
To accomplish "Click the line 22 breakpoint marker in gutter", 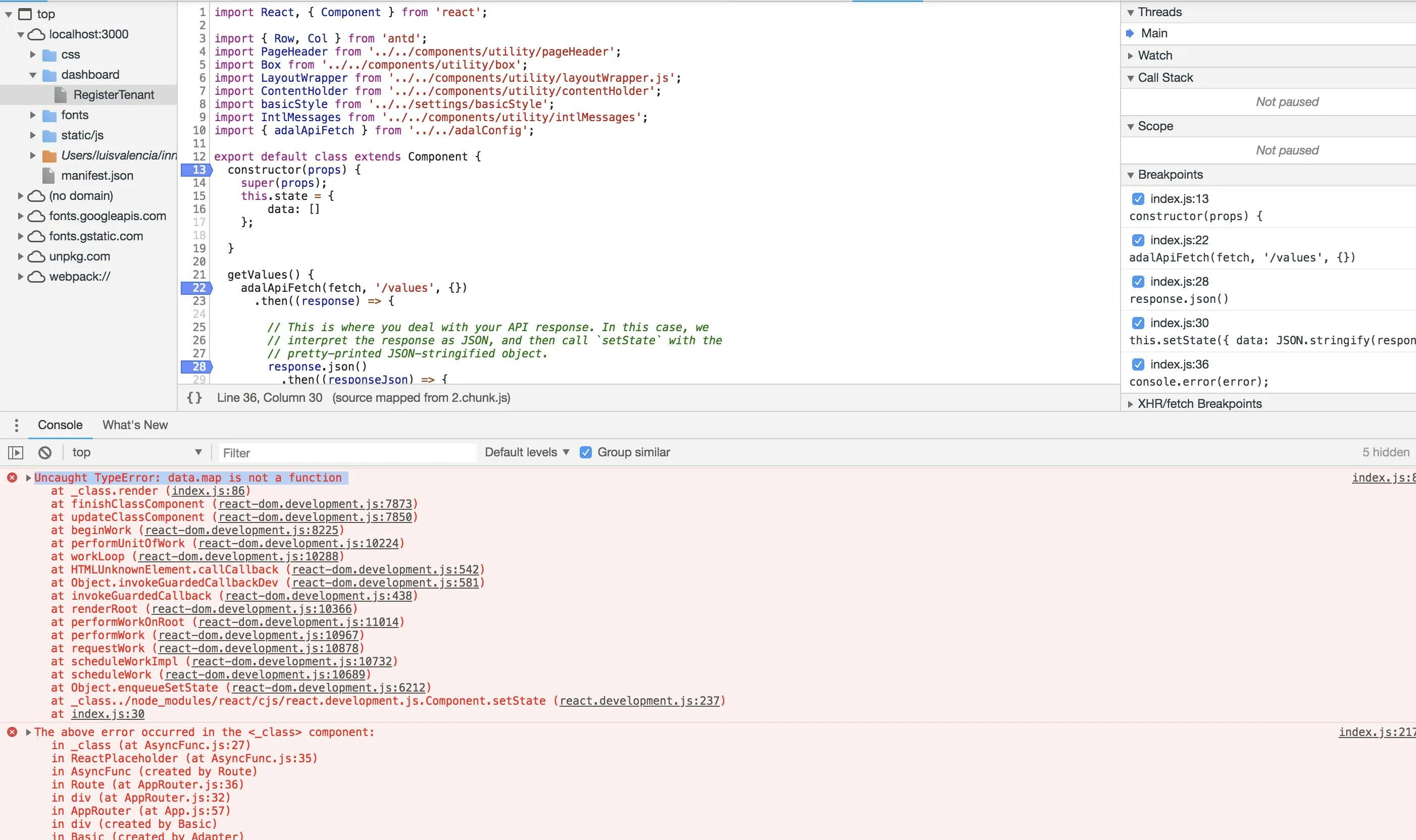I will [x=196, y=288].
